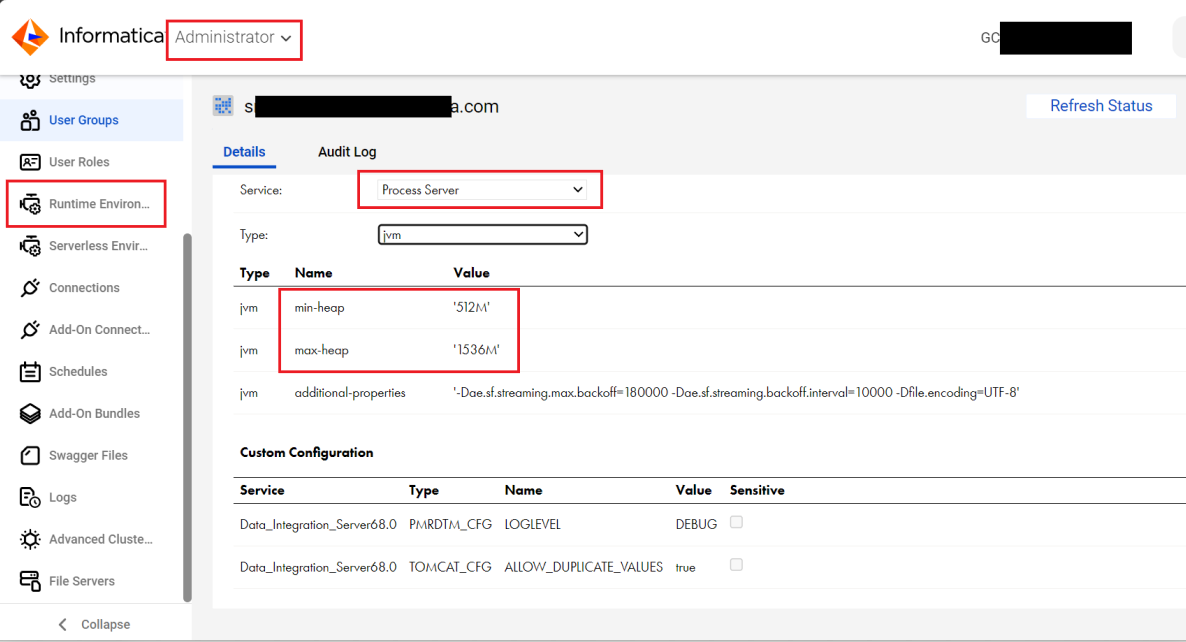Screen dimensions: 1186x642
Task: Click the sidebar vertical scrollbar
Action: click(188, 417)
